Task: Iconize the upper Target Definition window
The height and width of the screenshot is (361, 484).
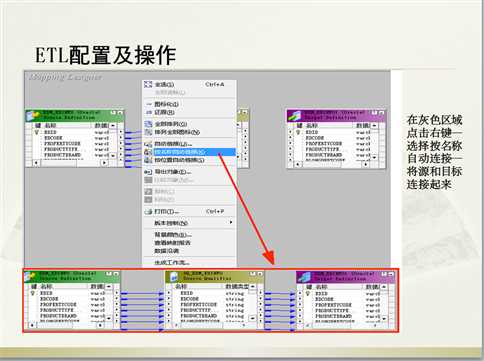Action: tap(375, 113)
